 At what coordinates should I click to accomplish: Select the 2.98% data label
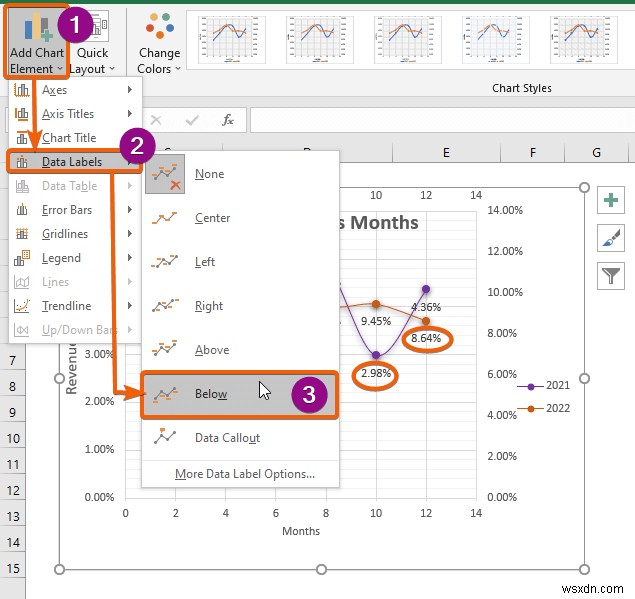pos(376,373)
